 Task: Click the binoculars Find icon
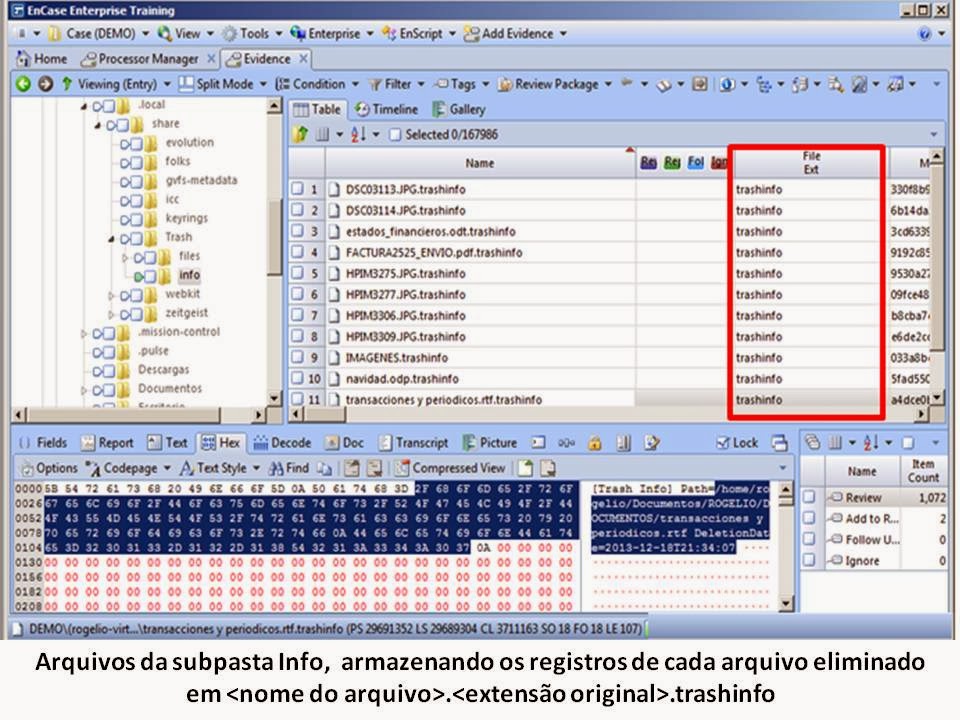click(277, 468)
